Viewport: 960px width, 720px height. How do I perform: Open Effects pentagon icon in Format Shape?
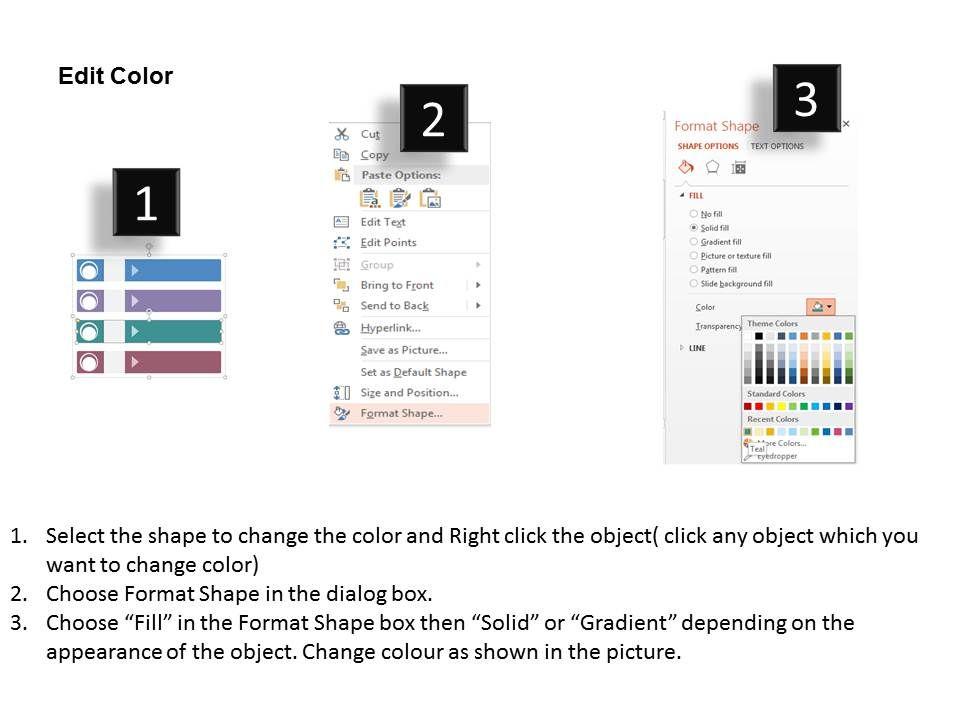(712, 167)
